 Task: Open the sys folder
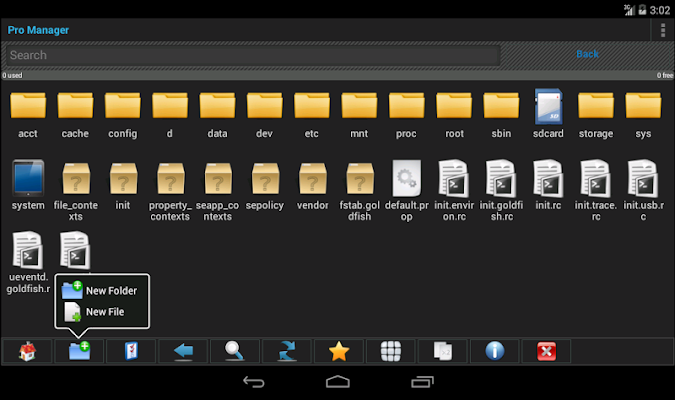643,115
